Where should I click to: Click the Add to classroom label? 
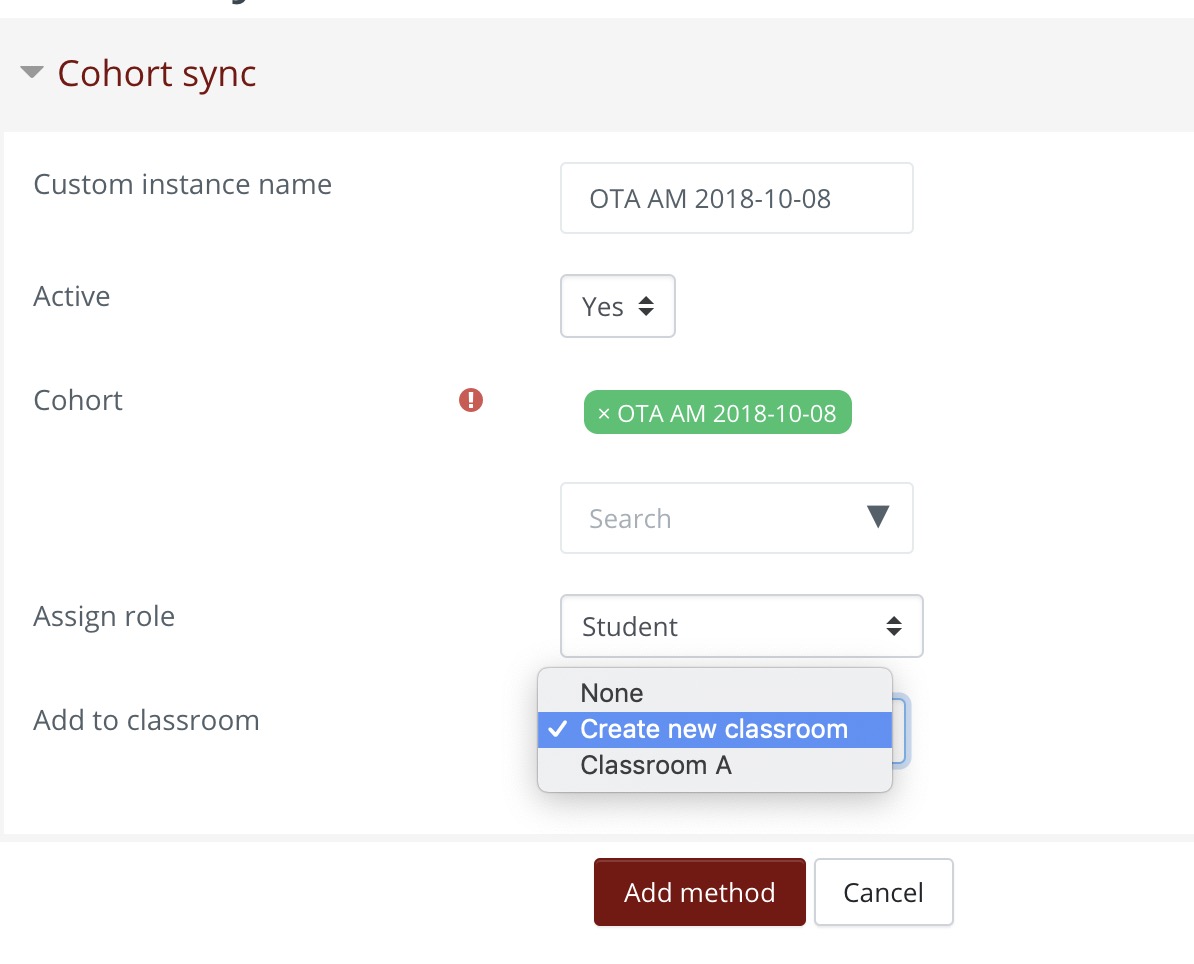146,721
